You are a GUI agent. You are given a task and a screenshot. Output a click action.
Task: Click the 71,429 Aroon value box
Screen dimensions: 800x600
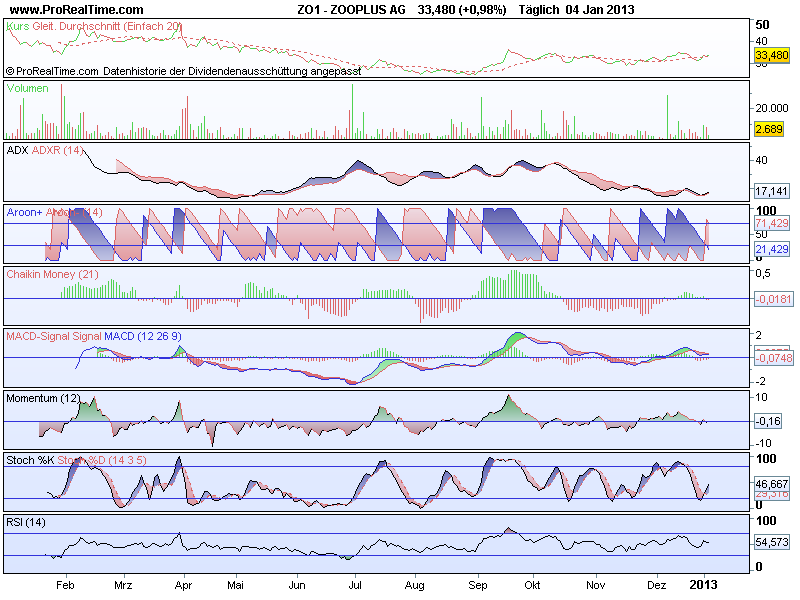772,223
